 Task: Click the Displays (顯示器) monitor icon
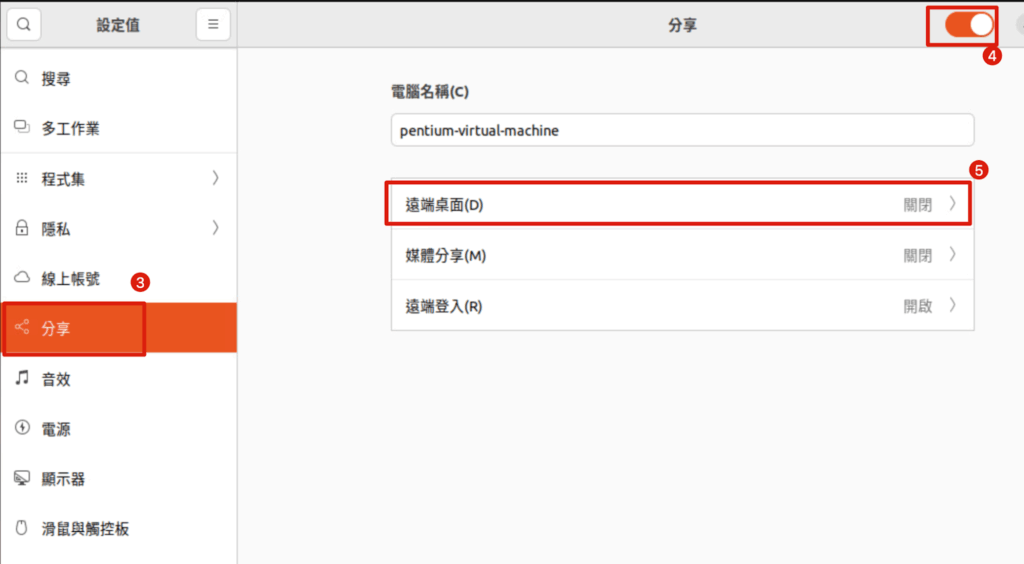tap(22, 479)
